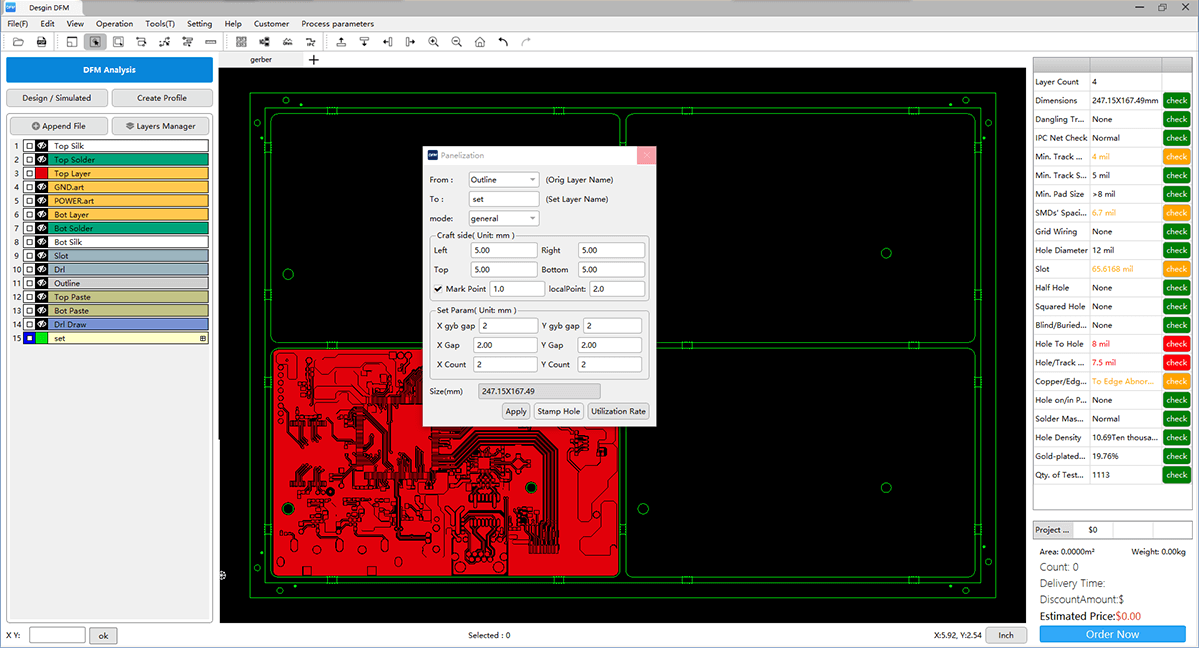Click the print icon in toolbar
1199x648 pixels.
[42, 42]
